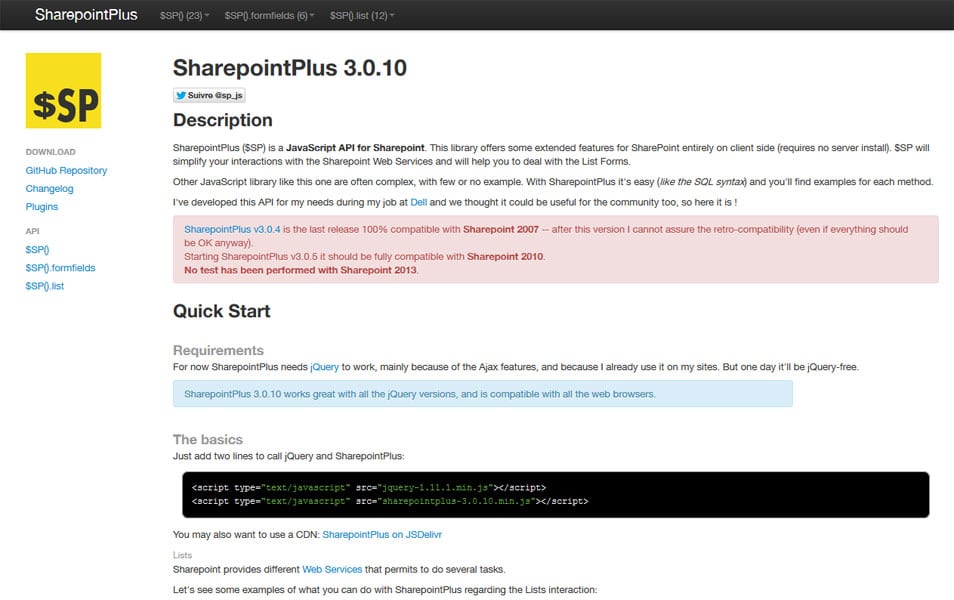Viewport: 954px width, 600px height.
Task: Open the SharepointPlus v3.0.4 link in the red notice
Action: (x=232, y=229)
